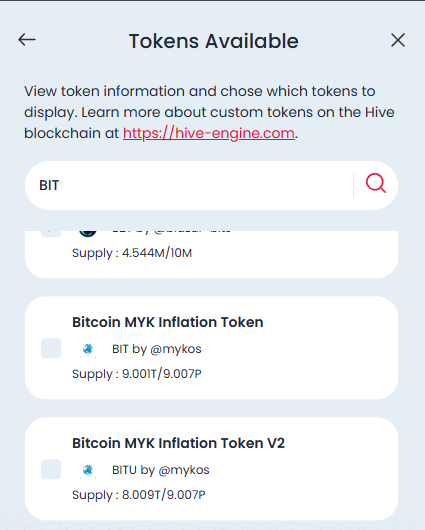Viewport: 425px width, 530px height.
Task: Select the Bitcoin MYK Inflation Token V2 title
Action: click(x=179, y=443)
